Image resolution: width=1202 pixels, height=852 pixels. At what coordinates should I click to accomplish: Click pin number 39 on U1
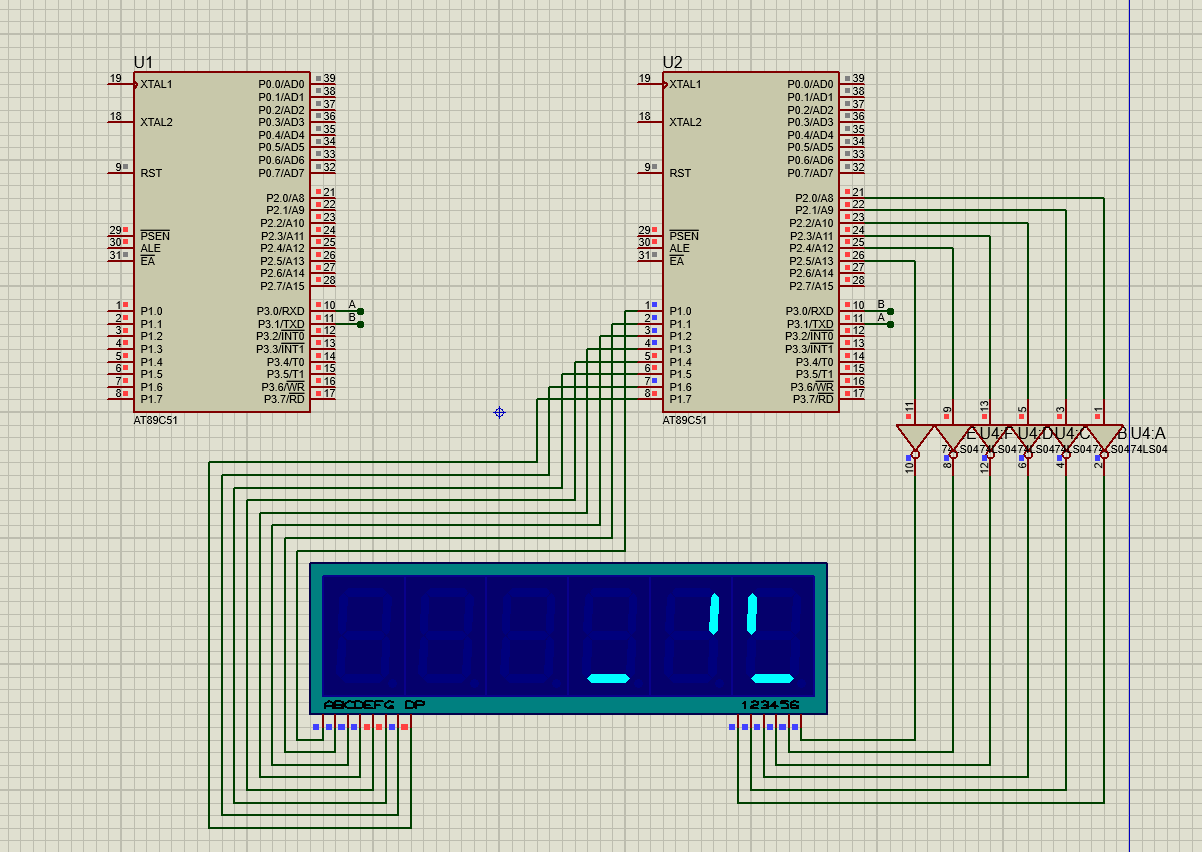pyautogui.click(x=329, y=78)
